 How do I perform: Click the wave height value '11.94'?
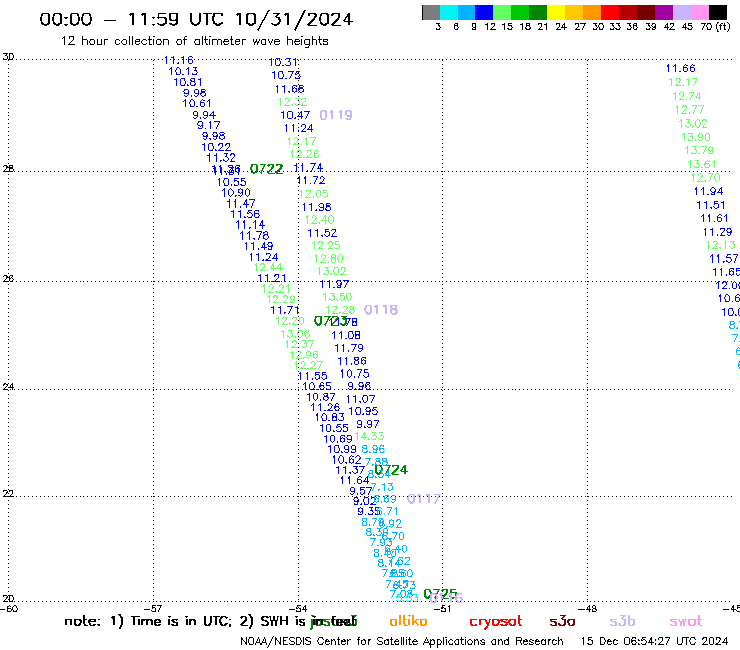pyautogui.click(x=708, y=191)
